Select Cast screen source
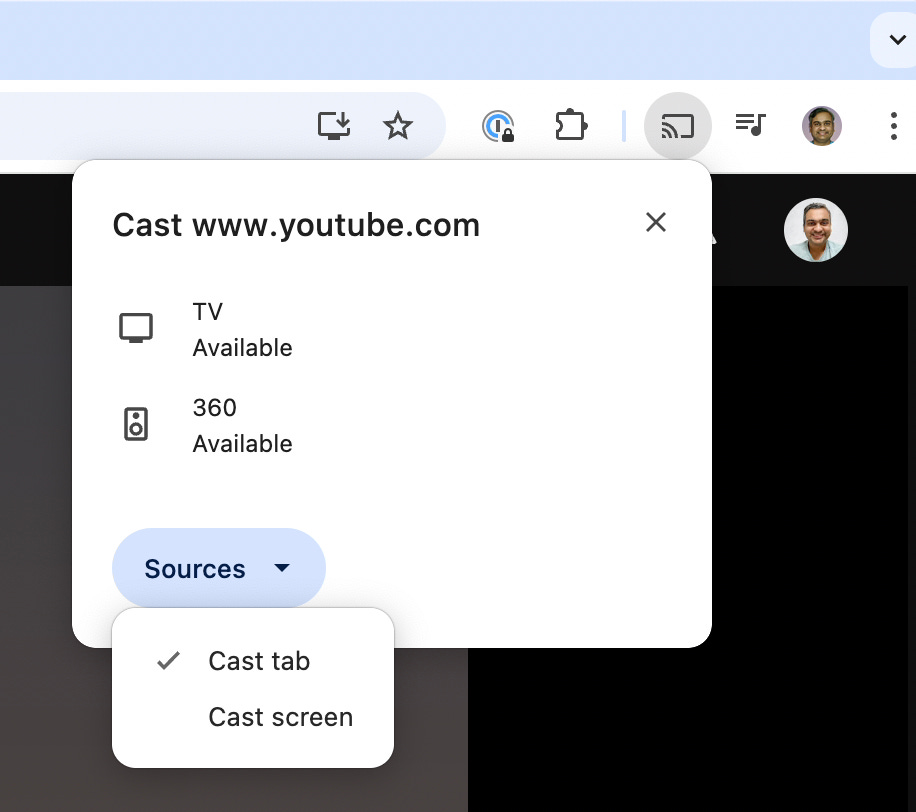The image size is (916, 812). pyautogui.click(x=253, y=717)
